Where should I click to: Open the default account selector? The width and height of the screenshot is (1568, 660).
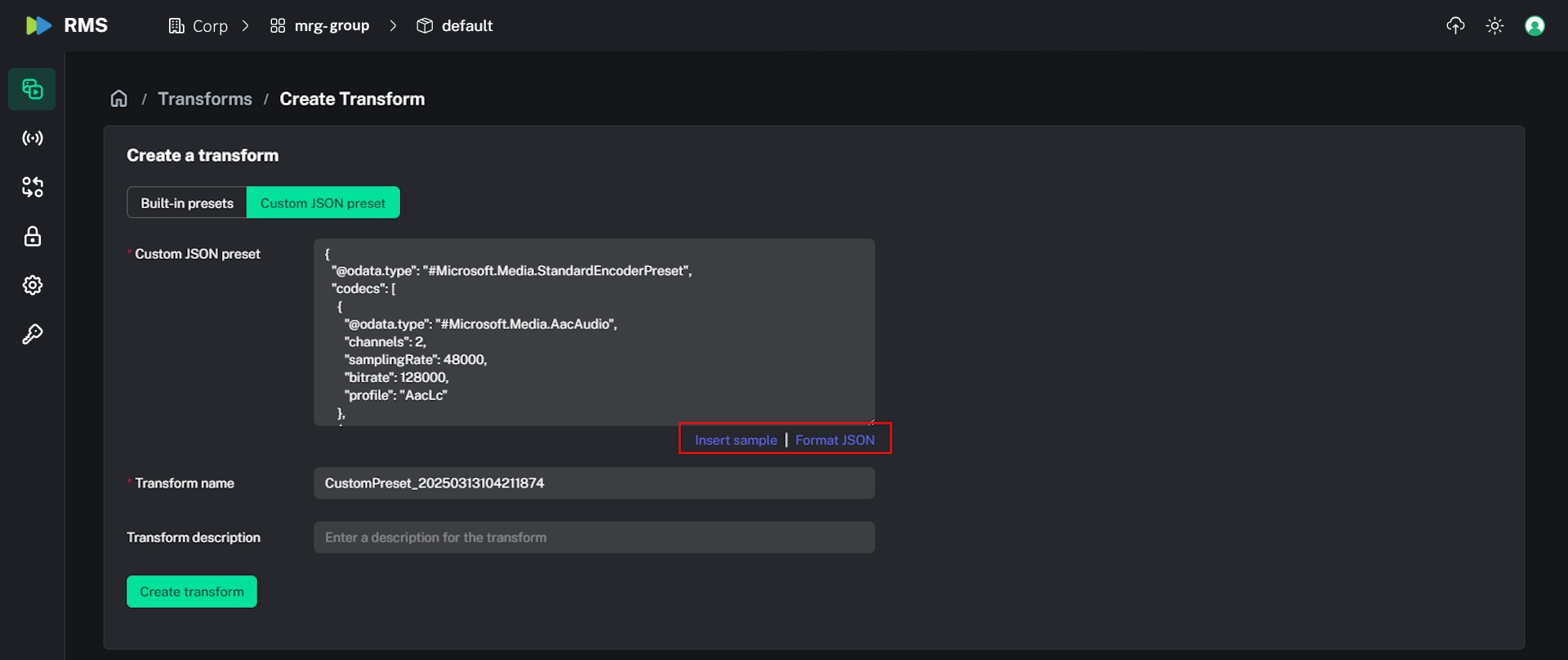(x=455, y=25)
